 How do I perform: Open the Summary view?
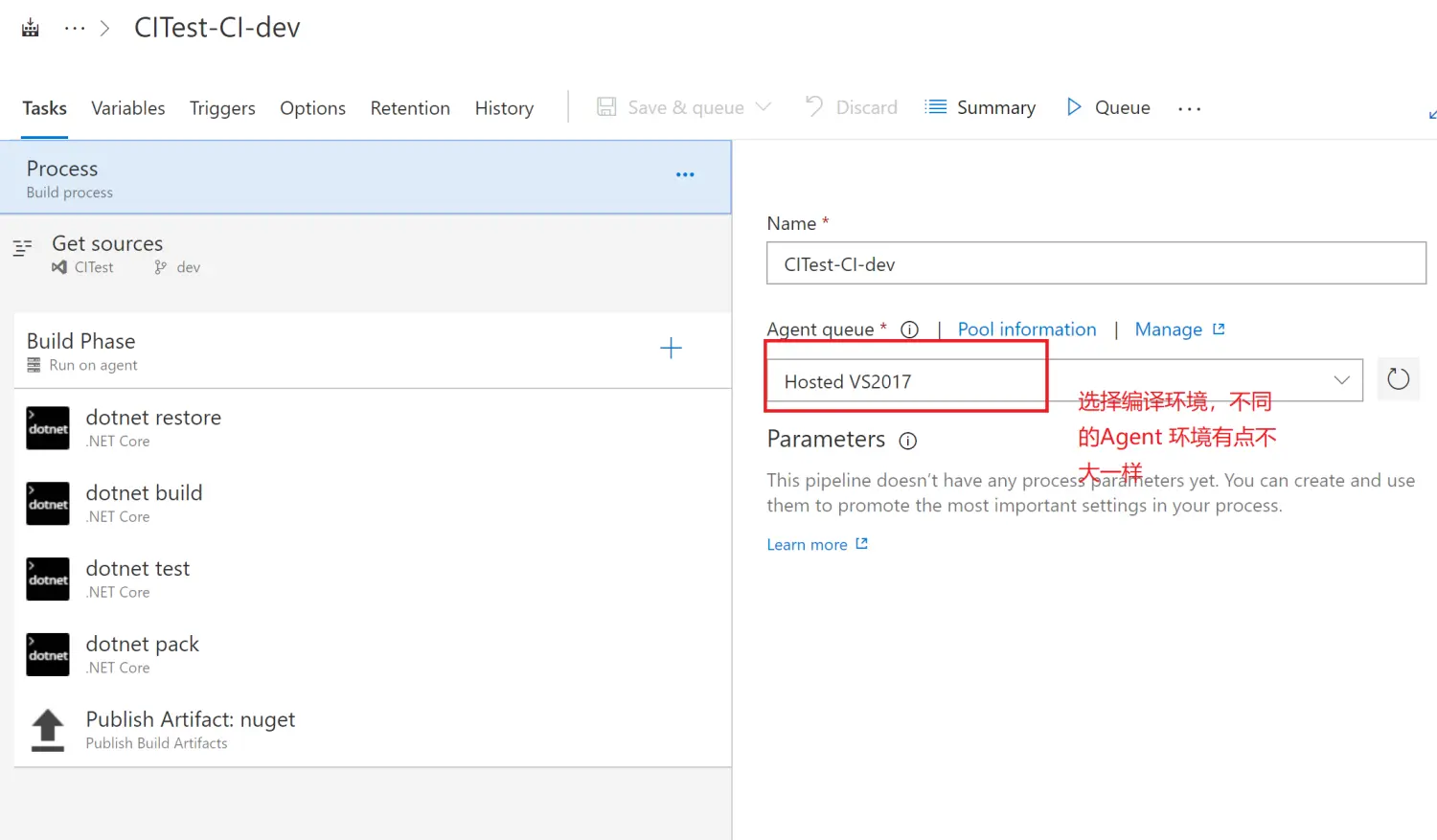996,107
